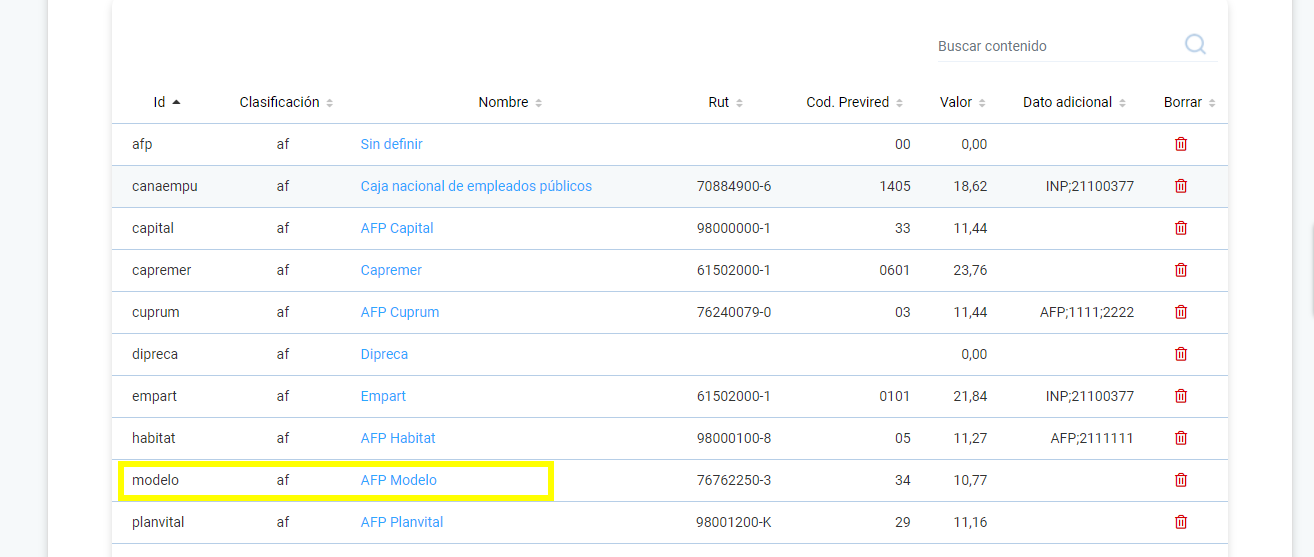
Task: Select the canaempu id cell
Action: [165, 186]
